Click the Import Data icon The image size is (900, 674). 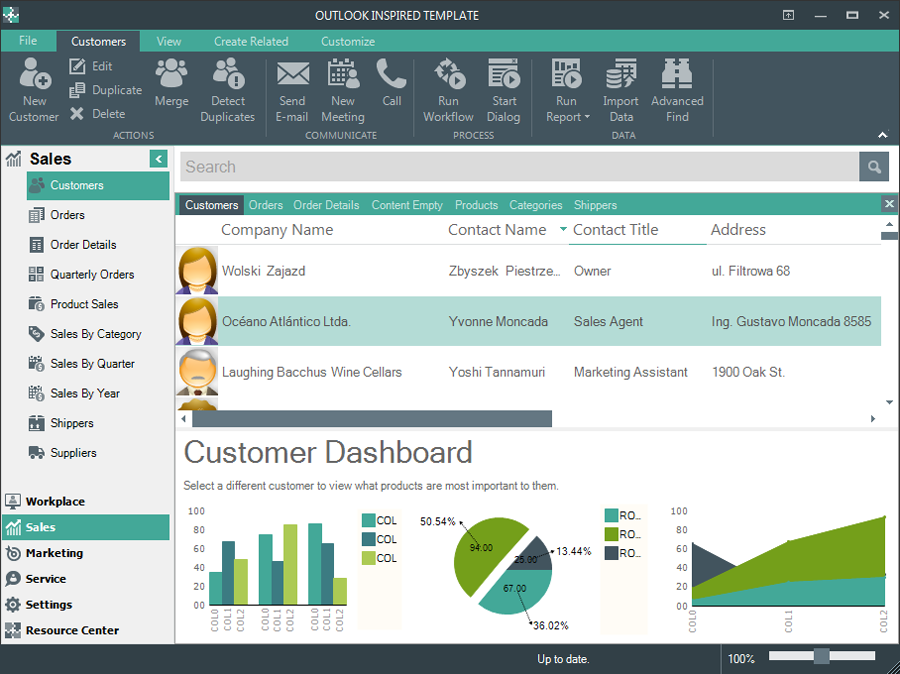point(621,74)
